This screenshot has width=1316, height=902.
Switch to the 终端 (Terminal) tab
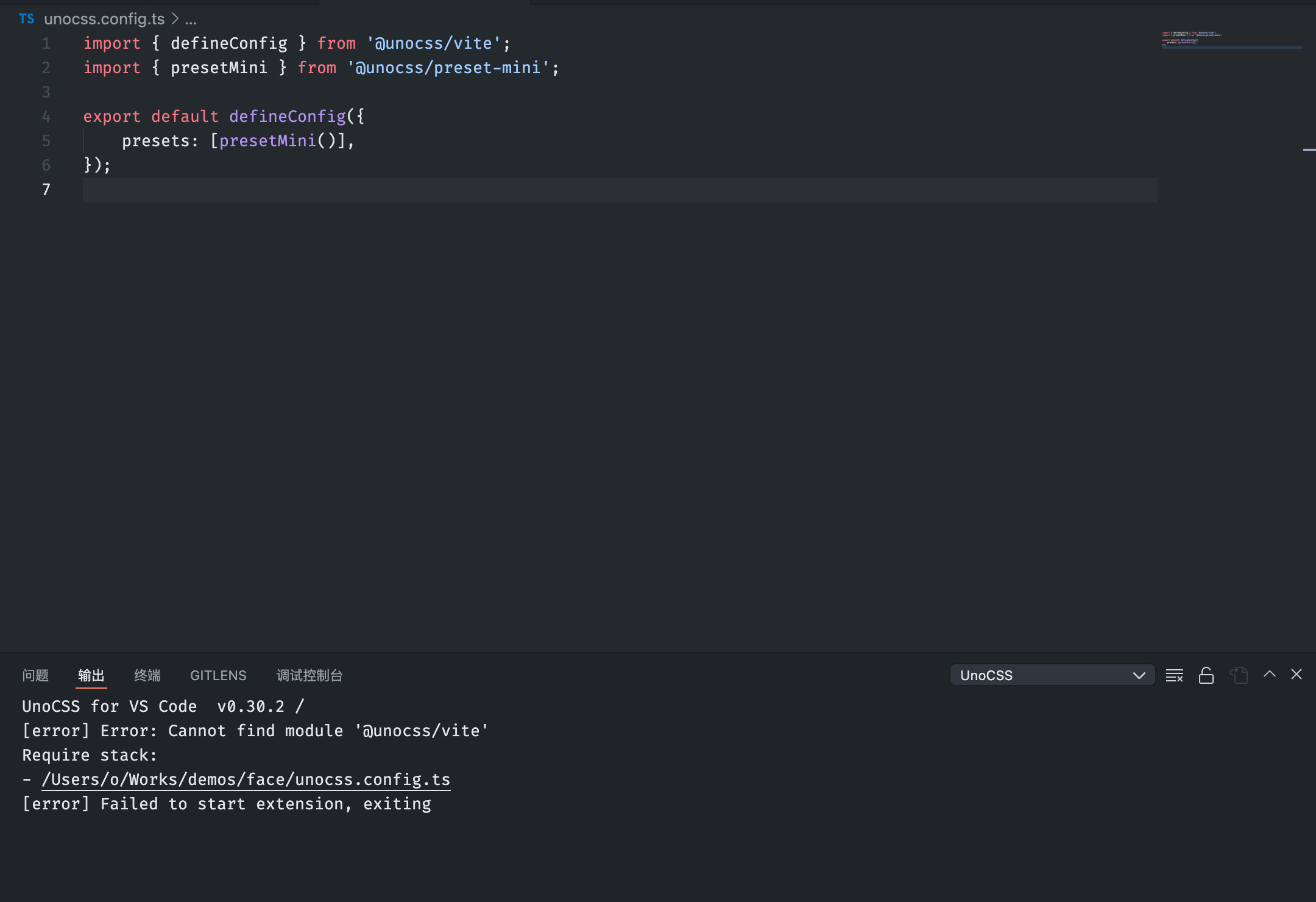pyautogui.click(x=146, y=675)
